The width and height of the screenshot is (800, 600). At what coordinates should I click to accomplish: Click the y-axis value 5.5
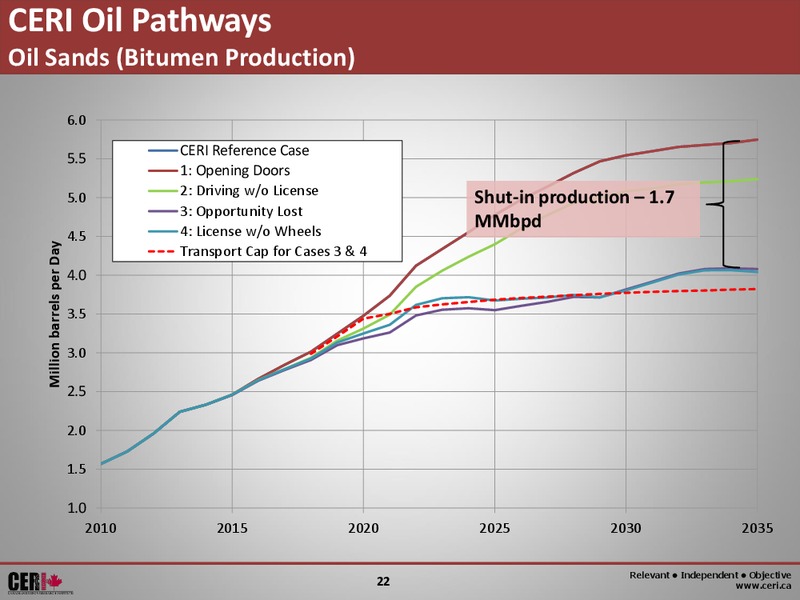click(x=77, y=159)
